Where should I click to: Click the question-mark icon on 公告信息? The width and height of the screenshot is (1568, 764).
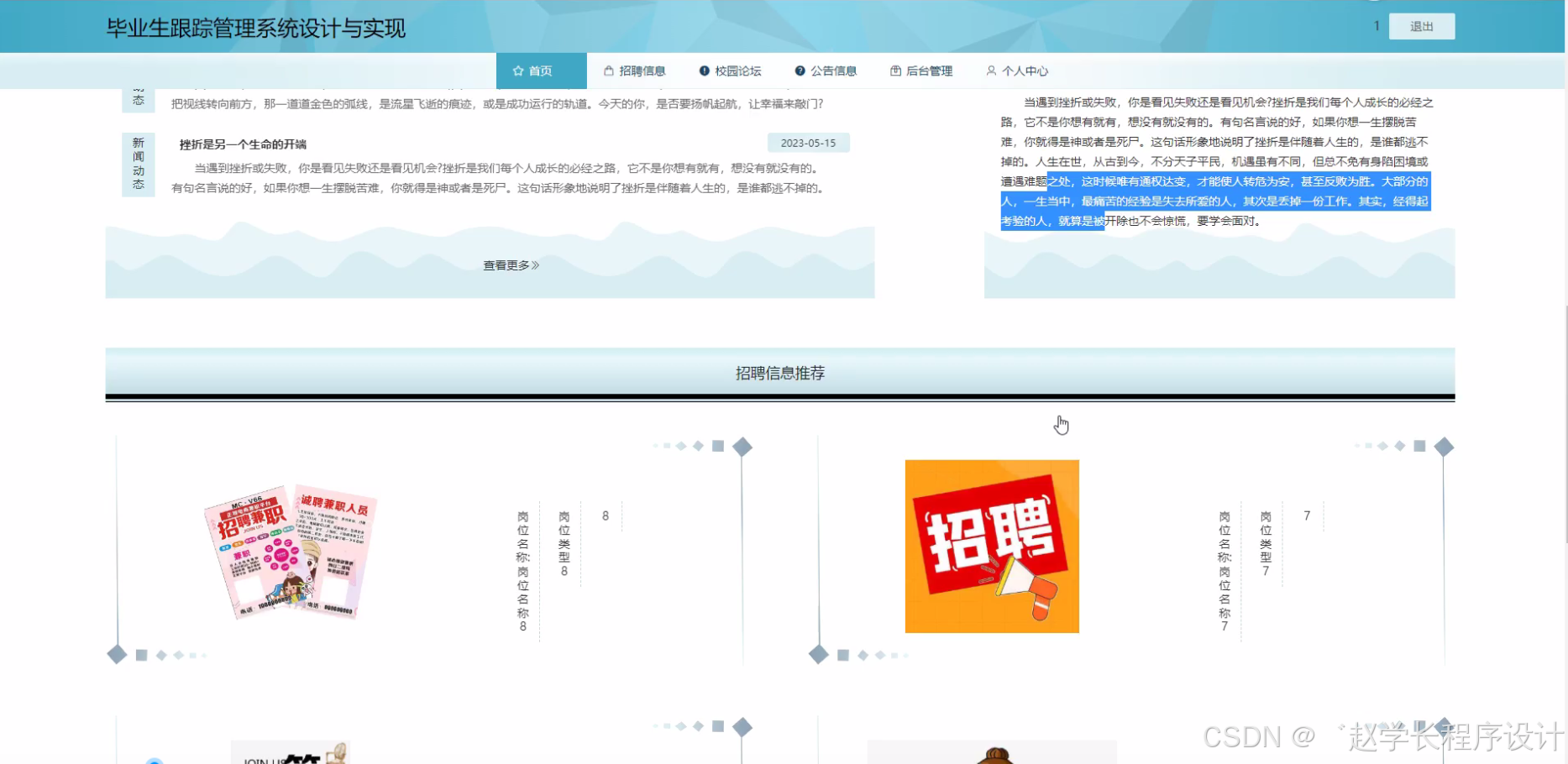pos(799,71)
